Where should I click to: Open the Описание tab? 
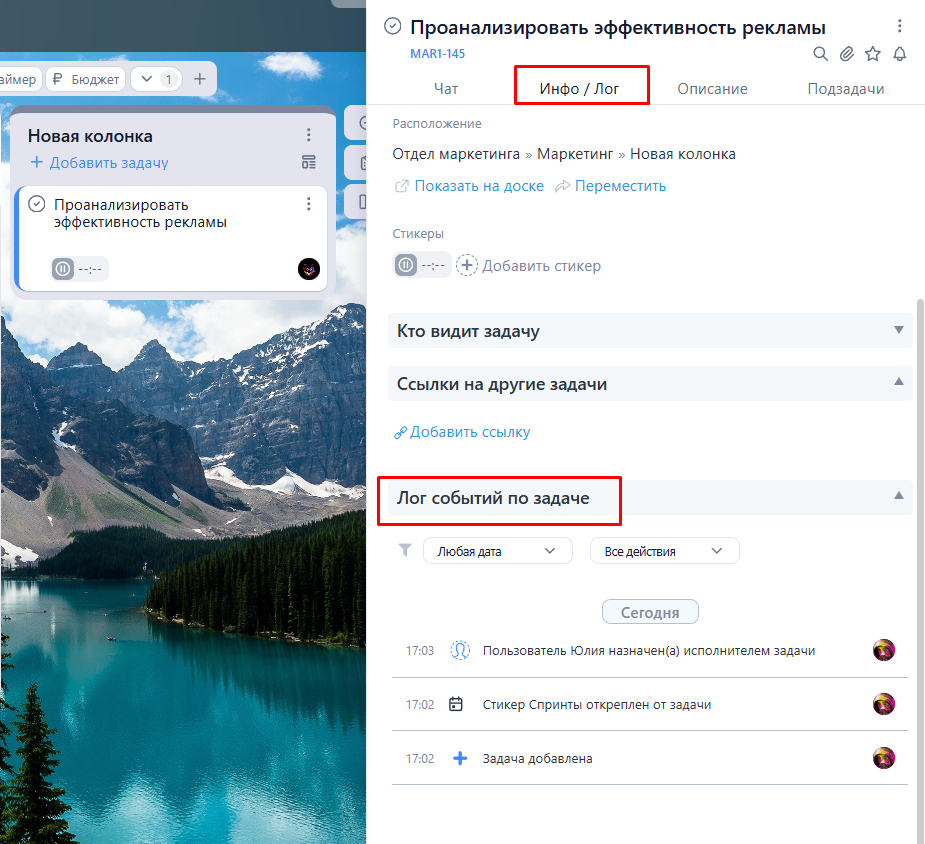(x=712, y=88)
